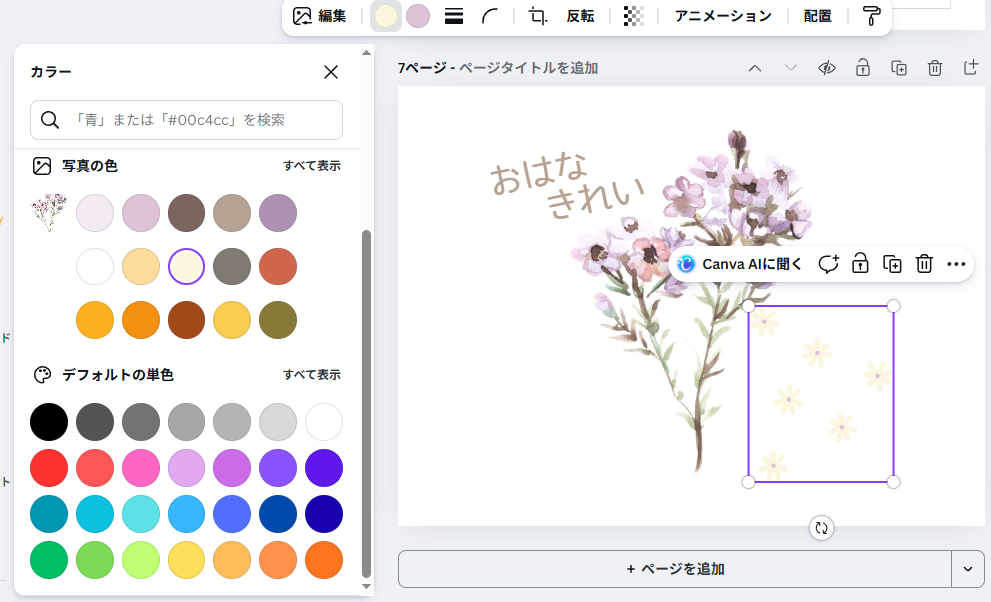Delete page 7 with trash icon
The width and height of the screenshot is (991, 602).
(934, 68)
